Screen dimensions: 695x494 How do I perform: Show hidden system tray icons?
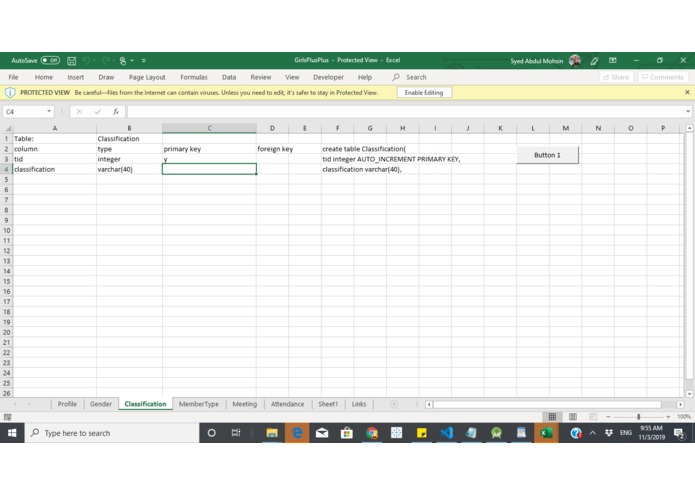coord(593,433)
